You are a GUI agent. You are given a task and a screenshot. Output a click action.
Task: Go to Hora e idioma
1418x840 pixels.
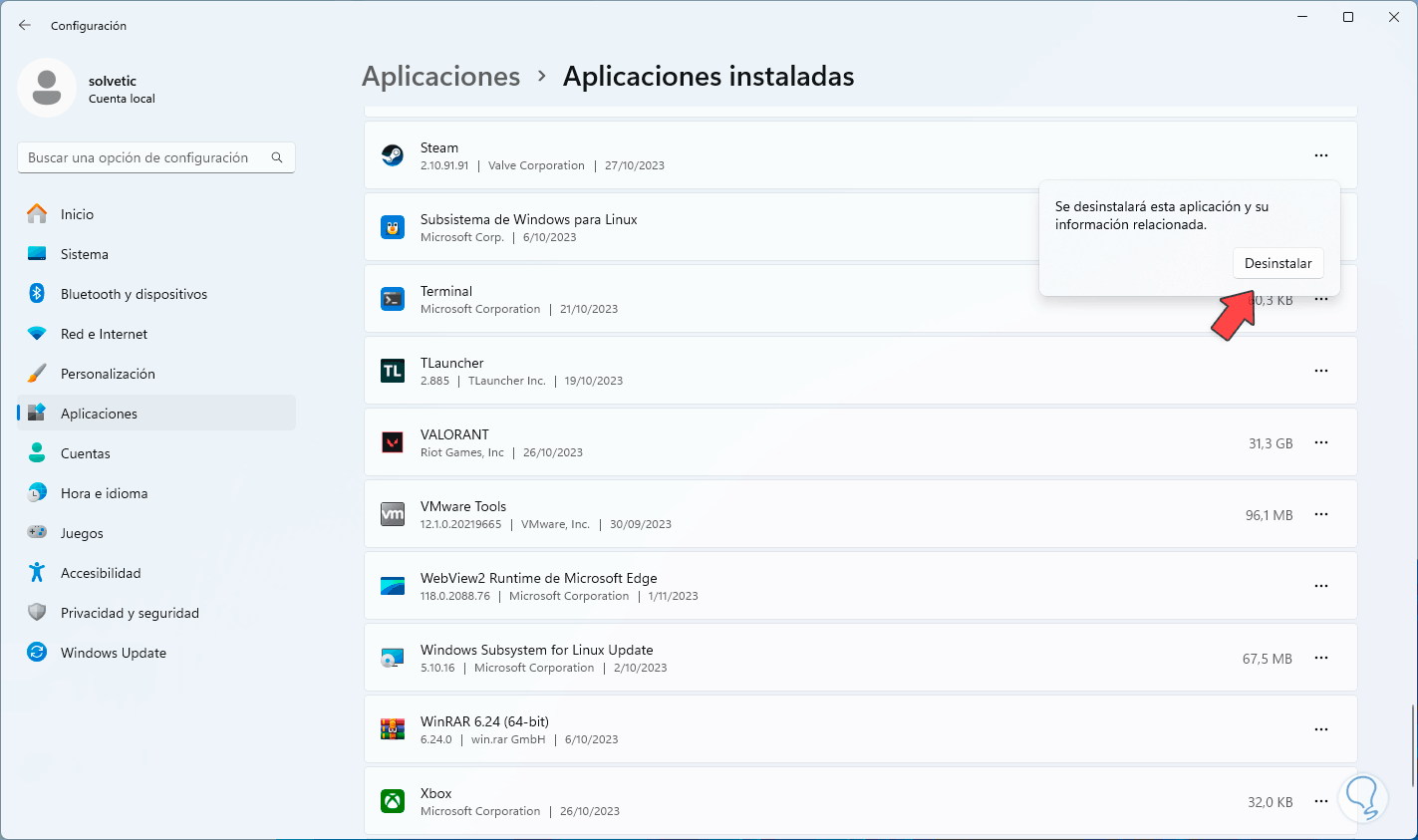coord(156,493)
